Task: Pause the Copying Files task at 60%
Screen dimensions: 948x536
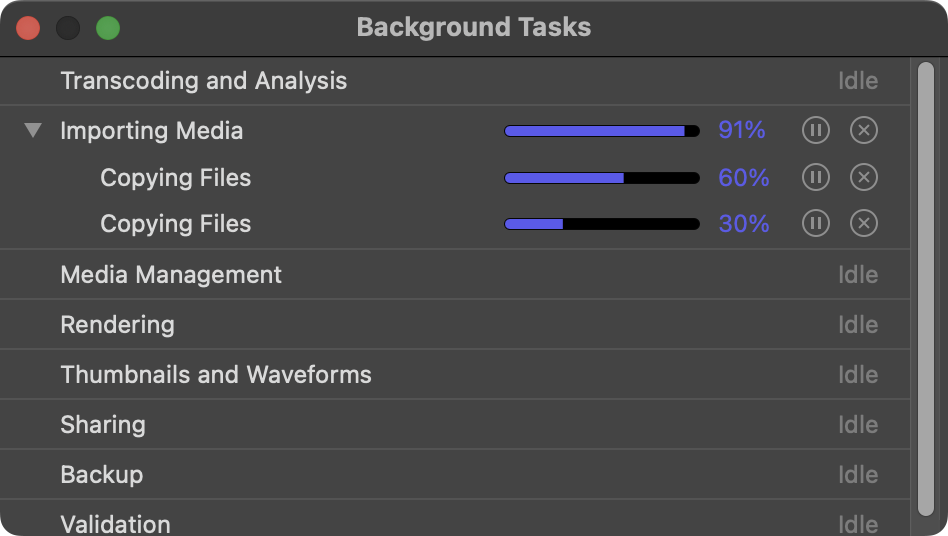Action: (x=816, y=178)
